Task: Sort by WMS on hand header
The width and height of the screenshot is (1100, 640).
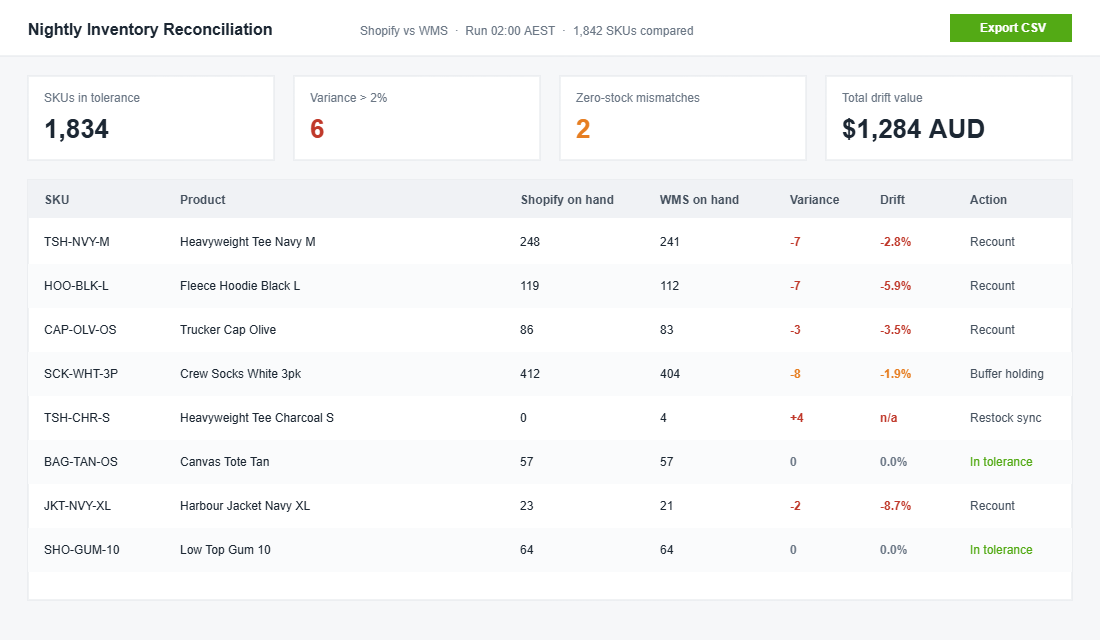Action: pyautogui.click(x=699, y=199)
